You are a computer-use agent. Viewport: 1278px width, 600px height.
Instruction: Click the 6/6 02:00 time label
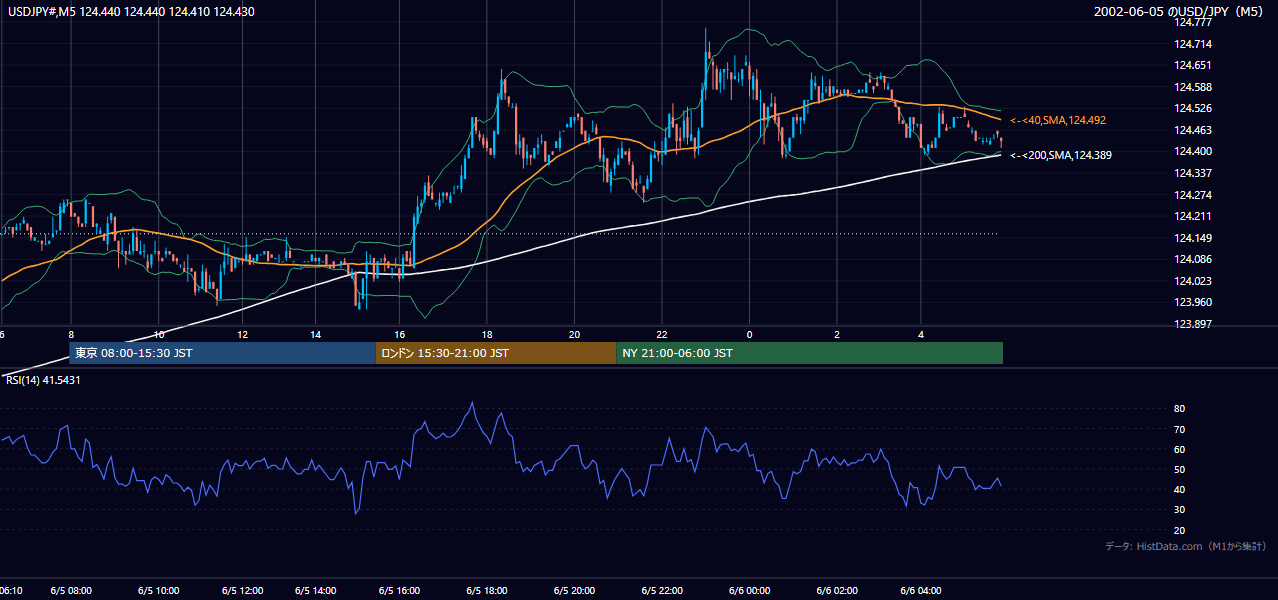pos(837,591)
